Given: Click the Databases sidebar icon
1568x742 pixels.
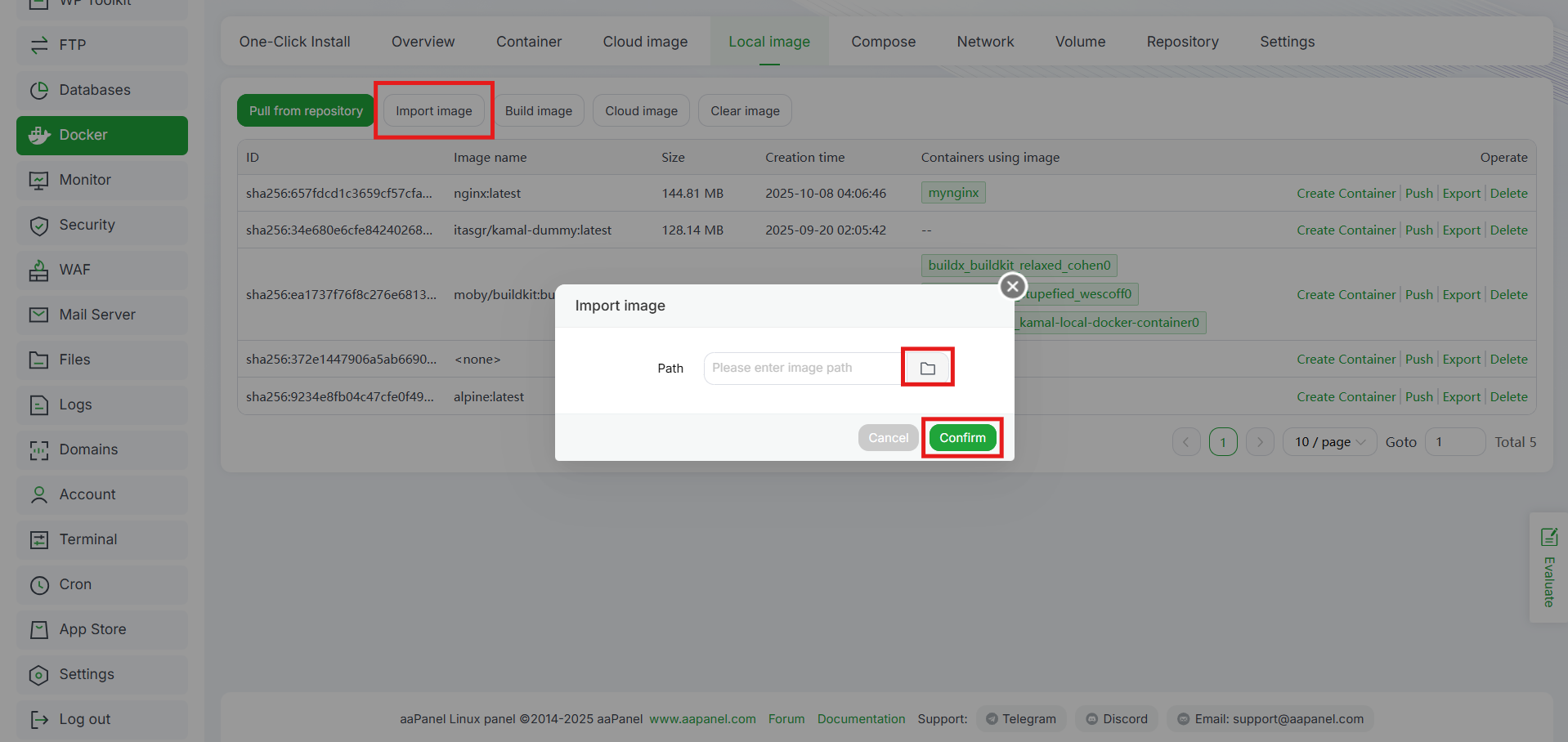Looking at the screenshot, I should click(x=39, y=90).
